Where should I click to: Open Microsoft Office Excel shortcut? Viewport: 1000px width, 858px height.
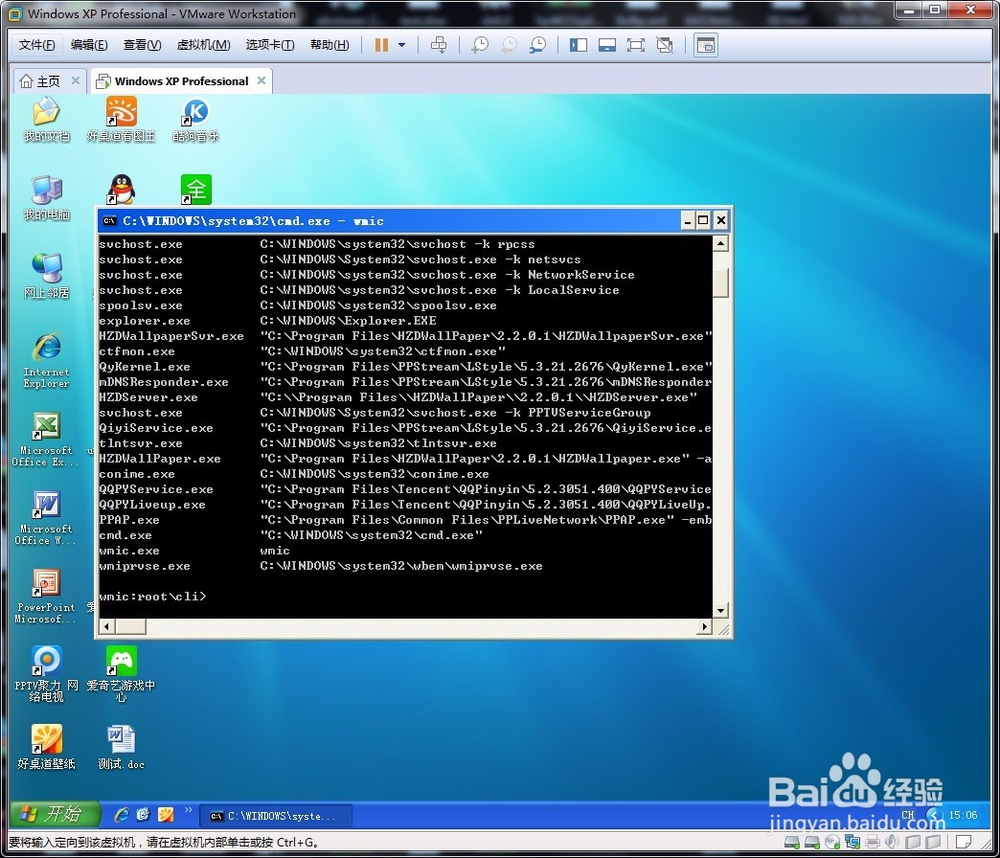pos(46,440)
